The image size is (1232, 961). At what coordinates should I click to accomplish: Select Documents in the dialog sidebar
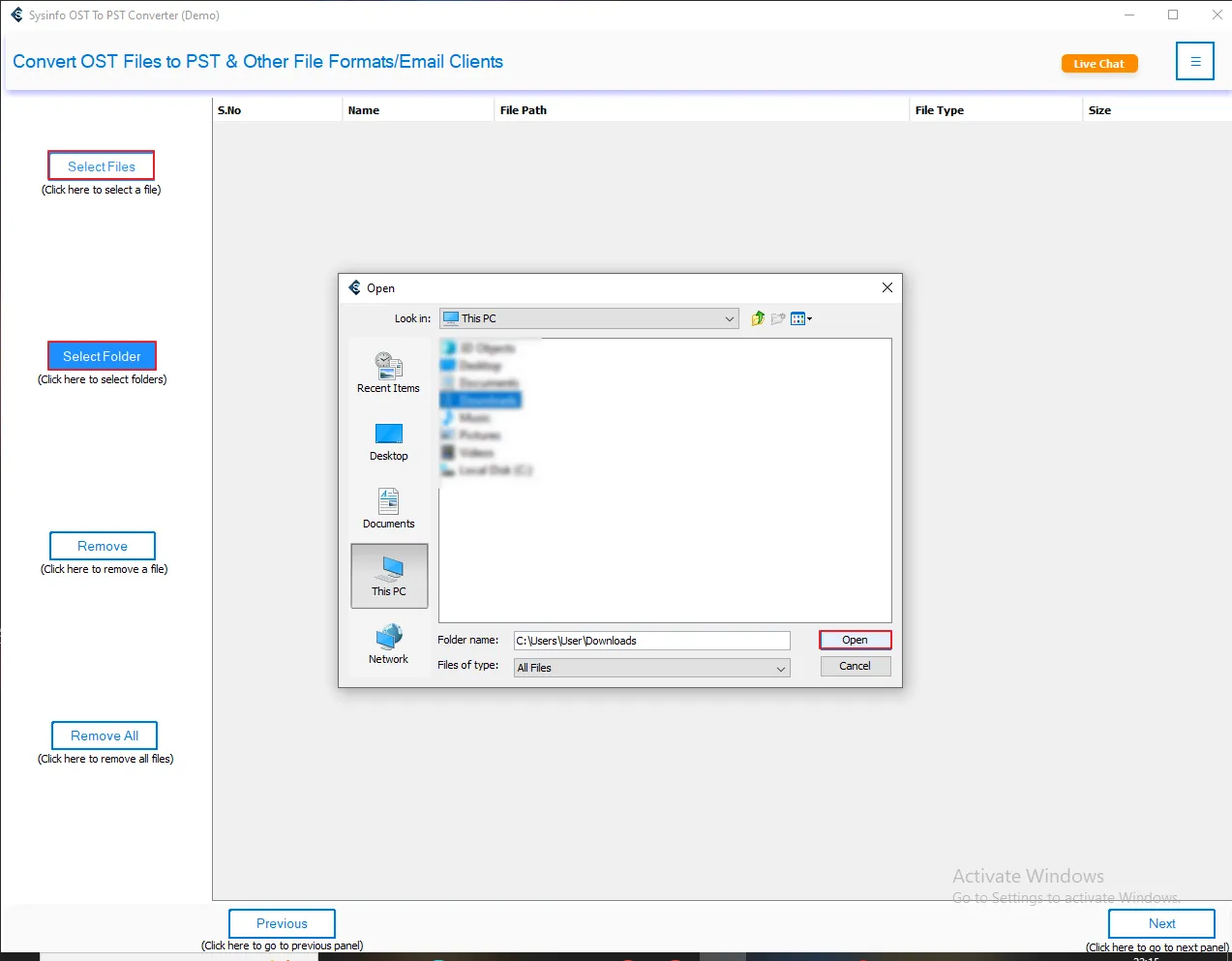tap(388, 509)
